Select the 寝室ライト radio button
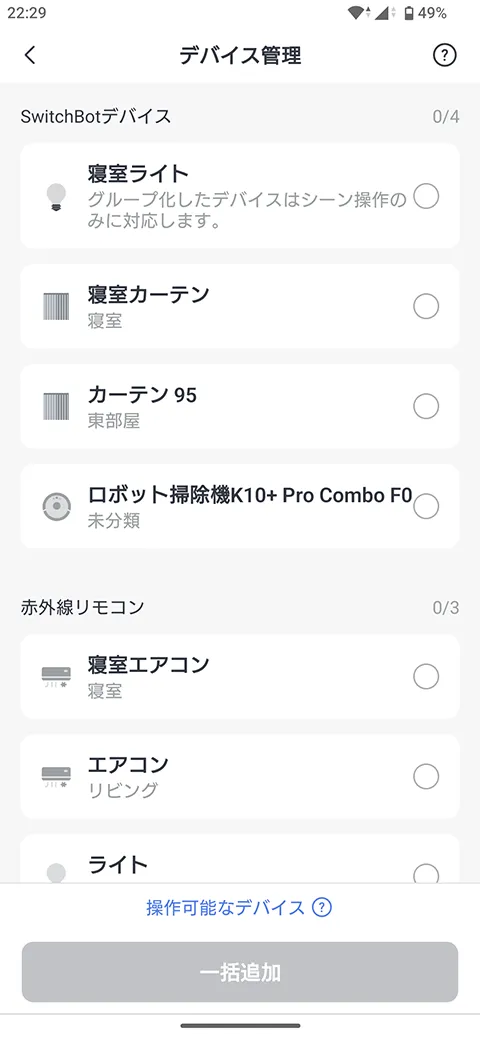 coord(426,196)
